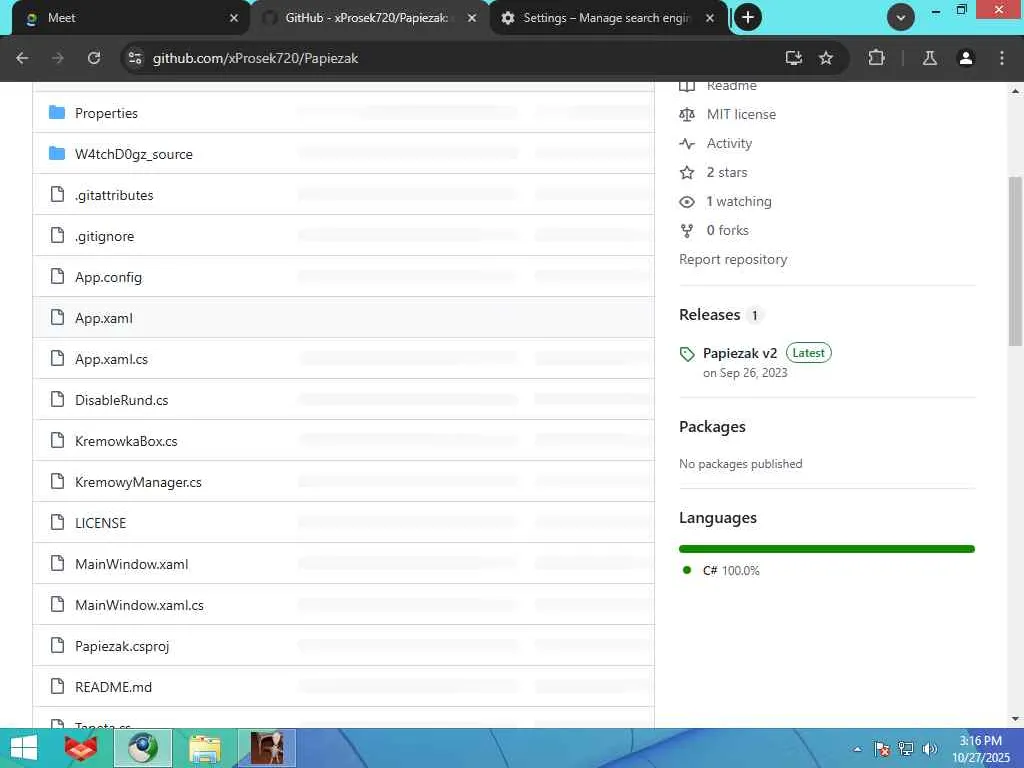1024x768 pixels.
Task: Click the fork icon
Action: [687, 231]
